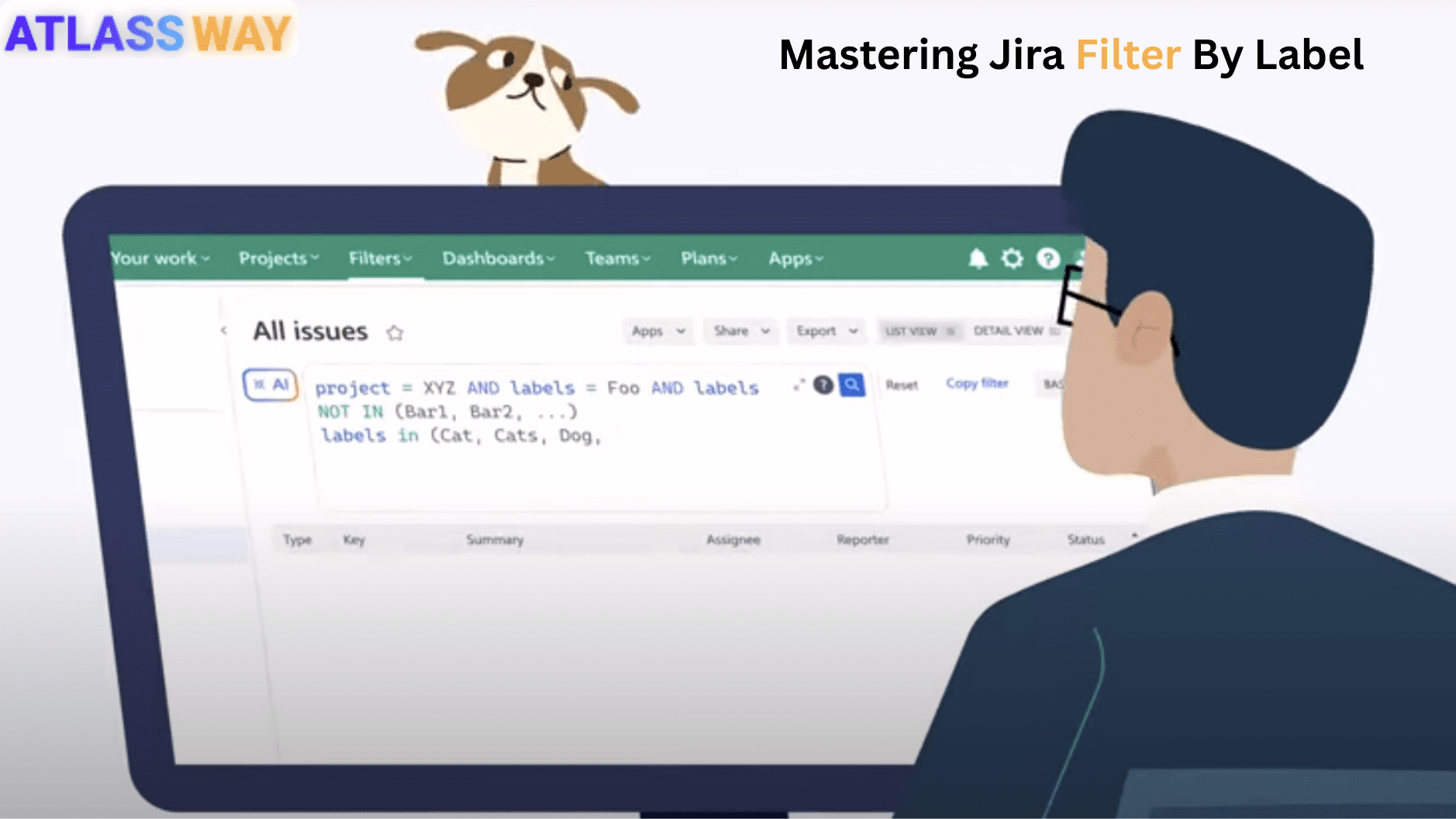
Task: Star All issues as a favorite
Action: coord(395,332)
